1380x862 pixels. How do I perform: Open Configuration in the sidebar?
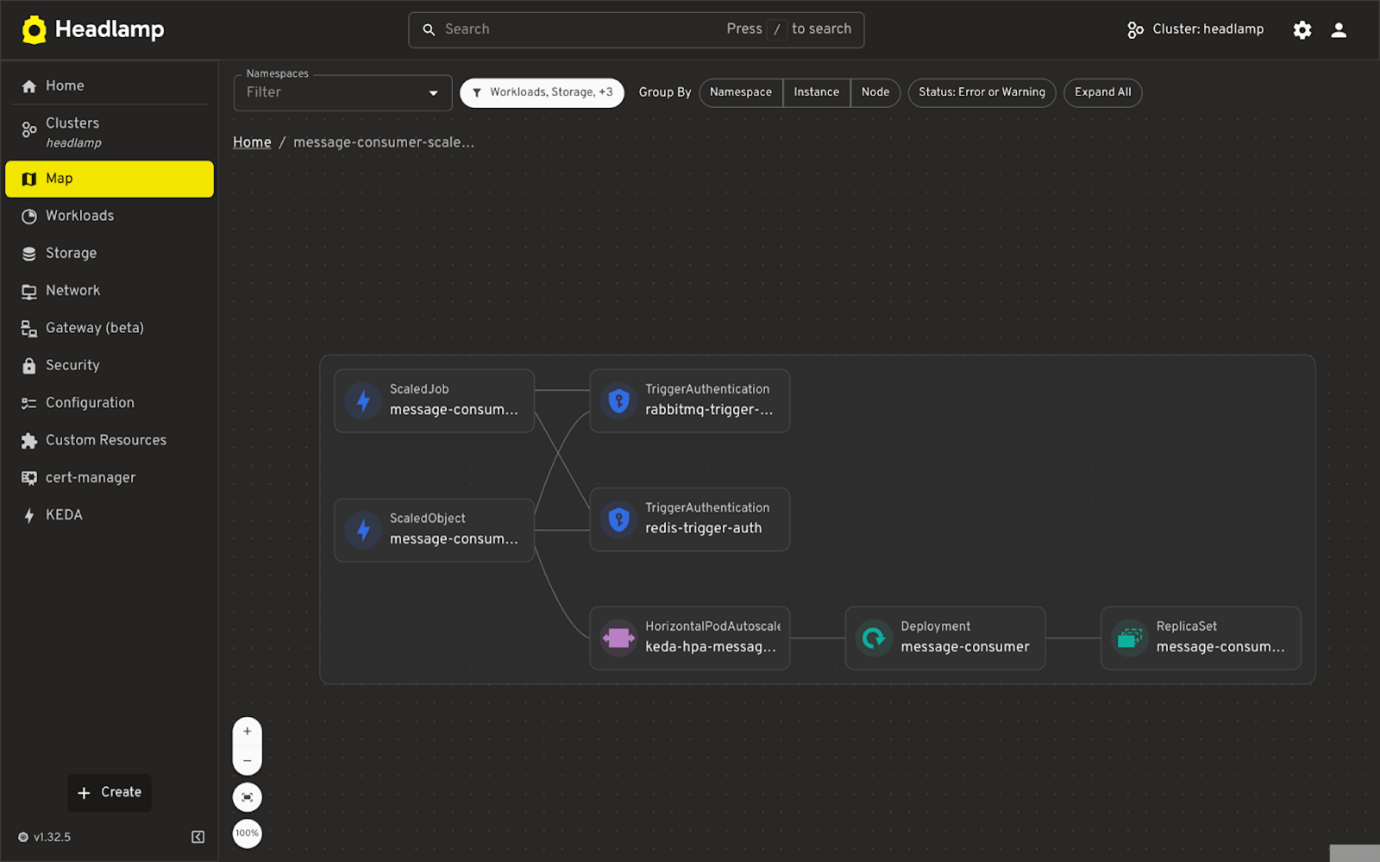pos(110,403)
